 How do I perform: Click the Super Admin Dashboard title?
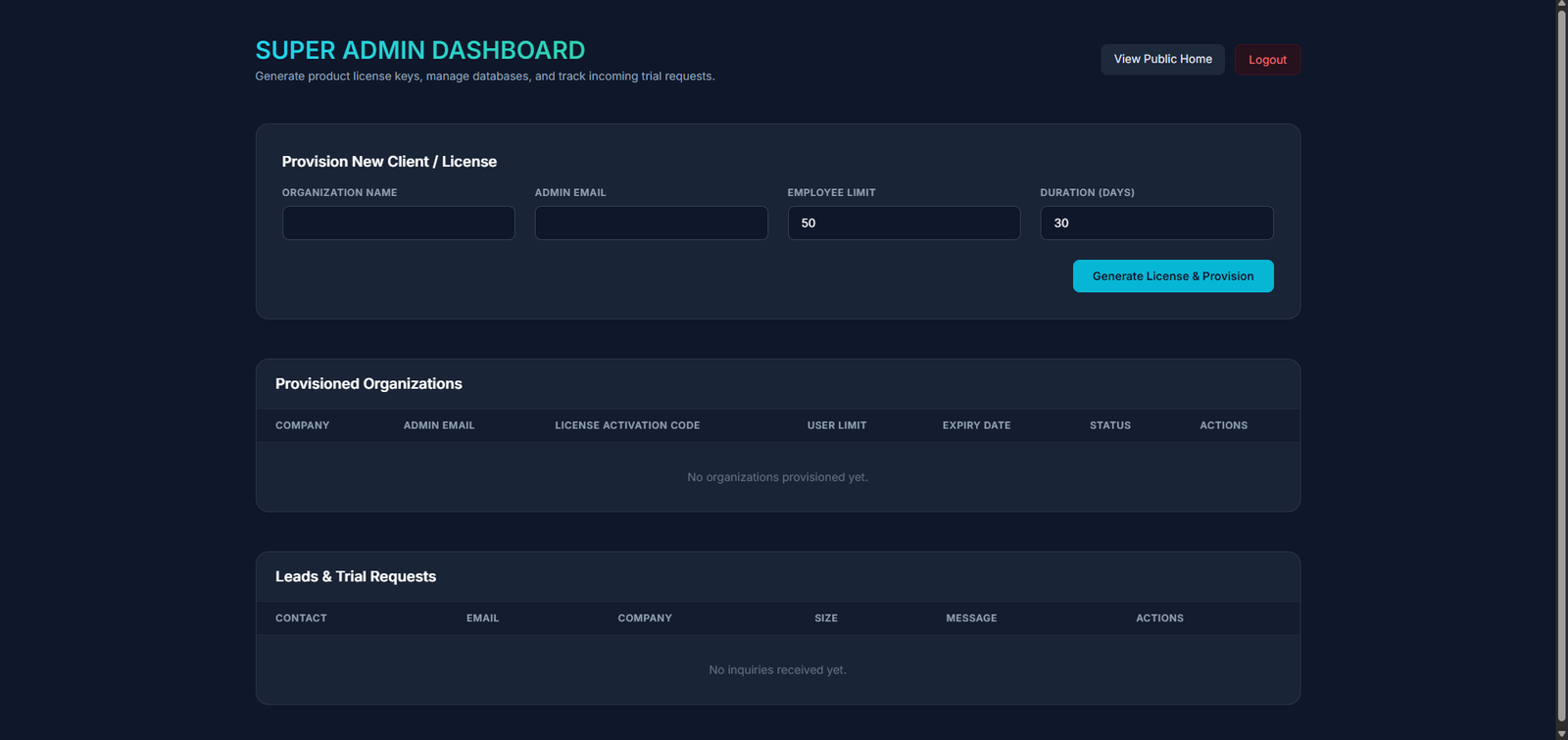[420, 50]
